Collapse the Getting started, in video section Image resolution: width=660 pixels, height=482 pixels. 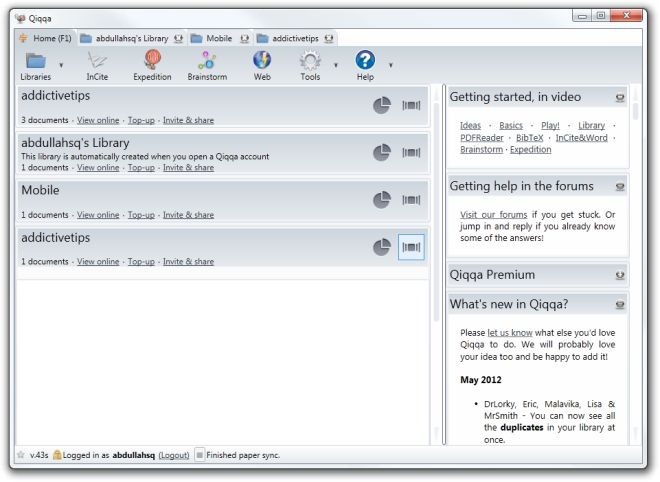[620, 98]
